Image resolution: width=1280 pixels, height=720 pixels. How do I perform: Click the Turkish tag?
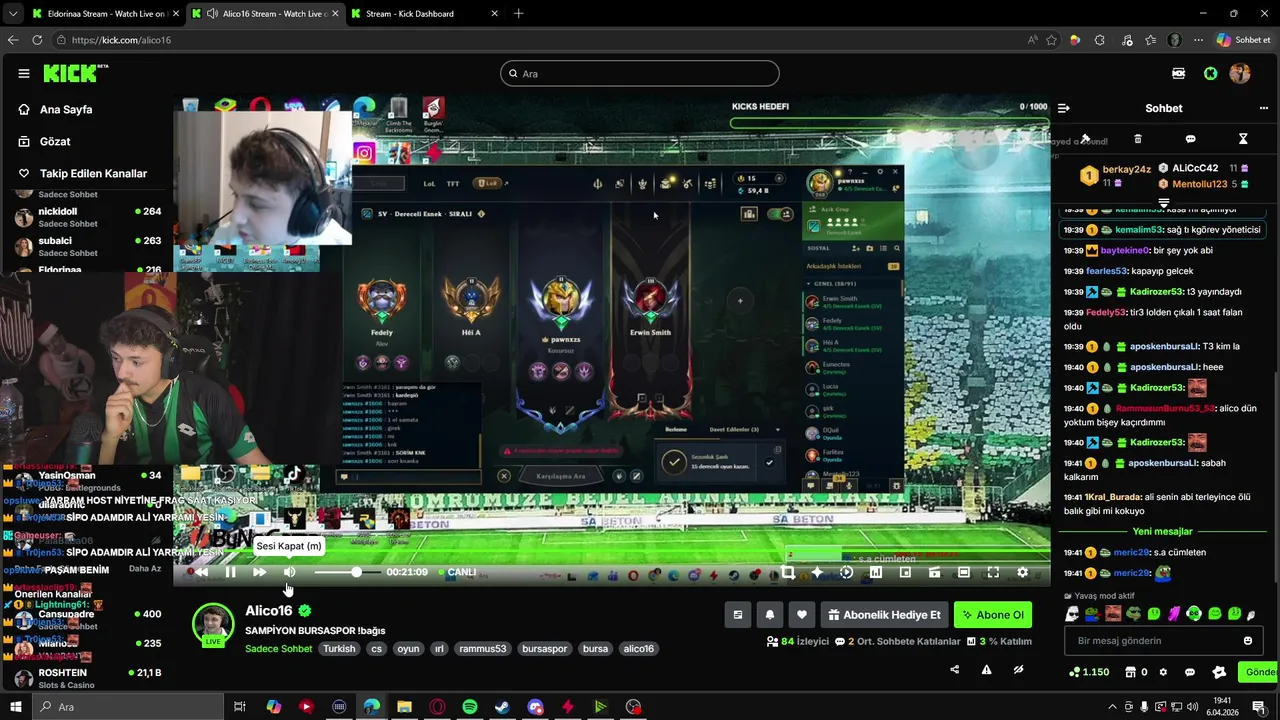coord(339,649)
